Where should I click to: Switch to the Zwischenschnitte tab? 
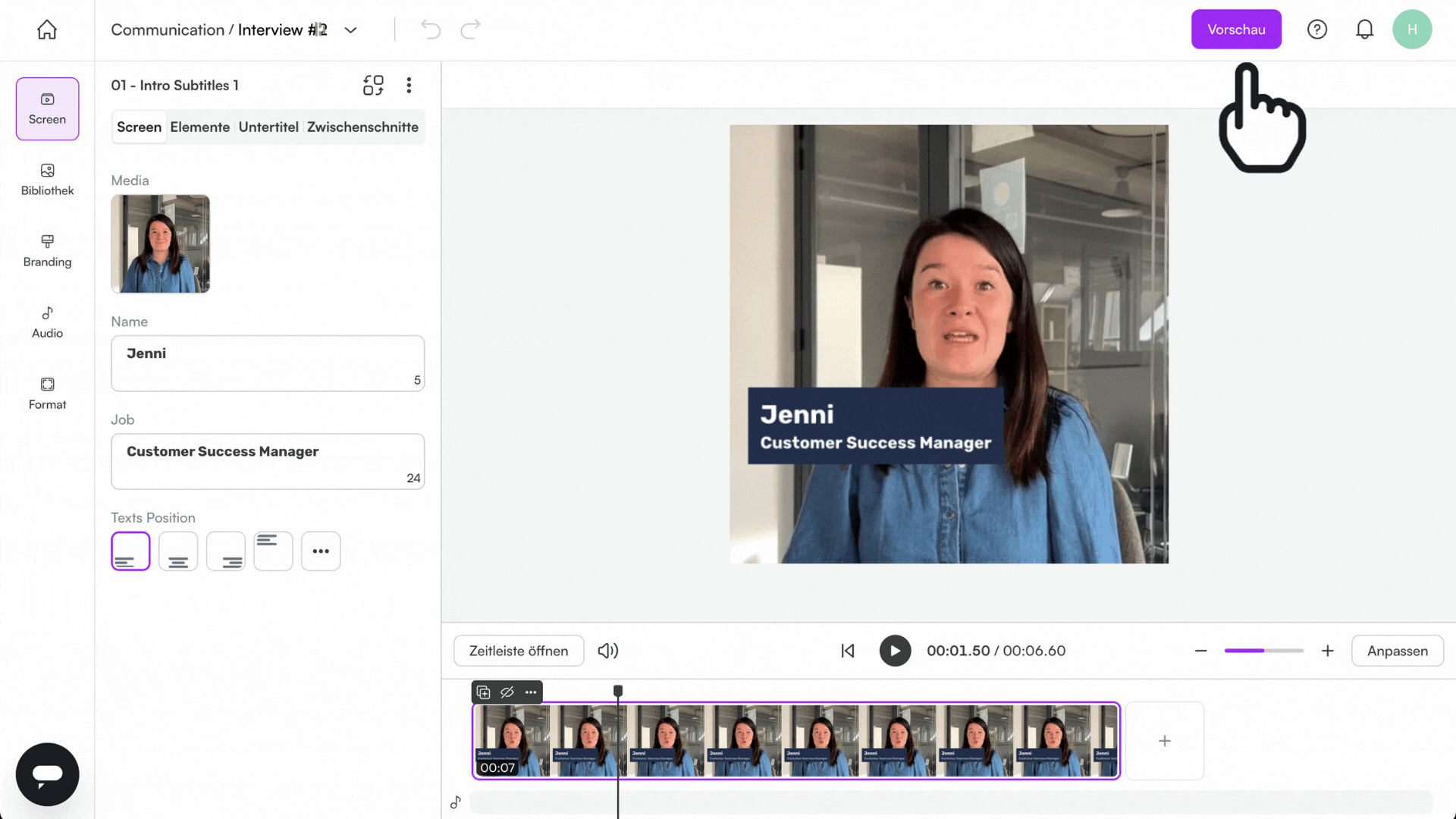tap(362, 127)
